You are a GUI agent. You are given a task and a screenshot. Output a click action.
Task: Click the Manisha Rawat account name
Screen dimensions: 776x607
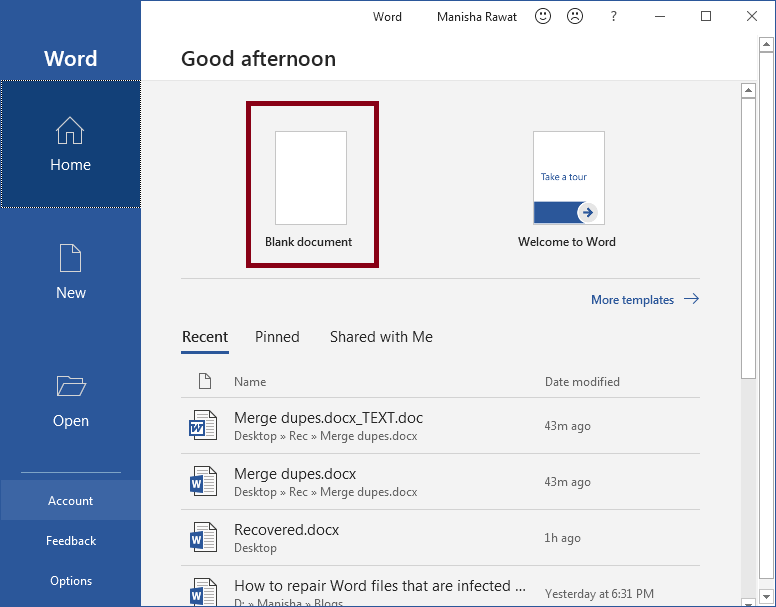pyautogui.click(x=477, y=17)
